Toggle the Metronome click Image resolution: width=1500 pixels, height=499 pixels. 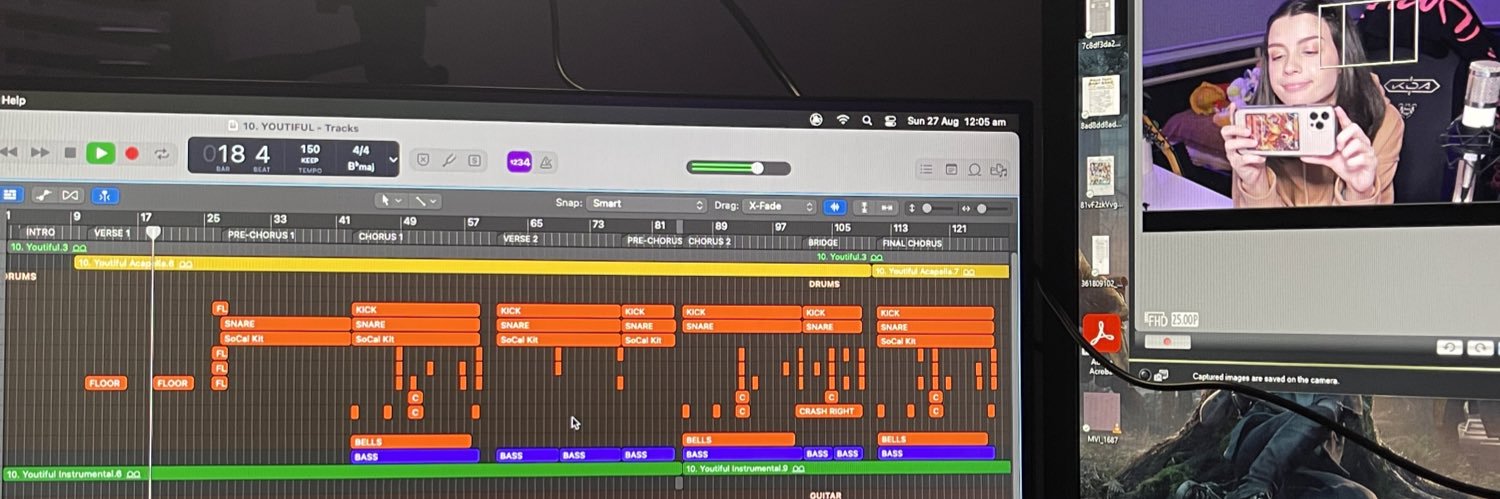(546, 162)
